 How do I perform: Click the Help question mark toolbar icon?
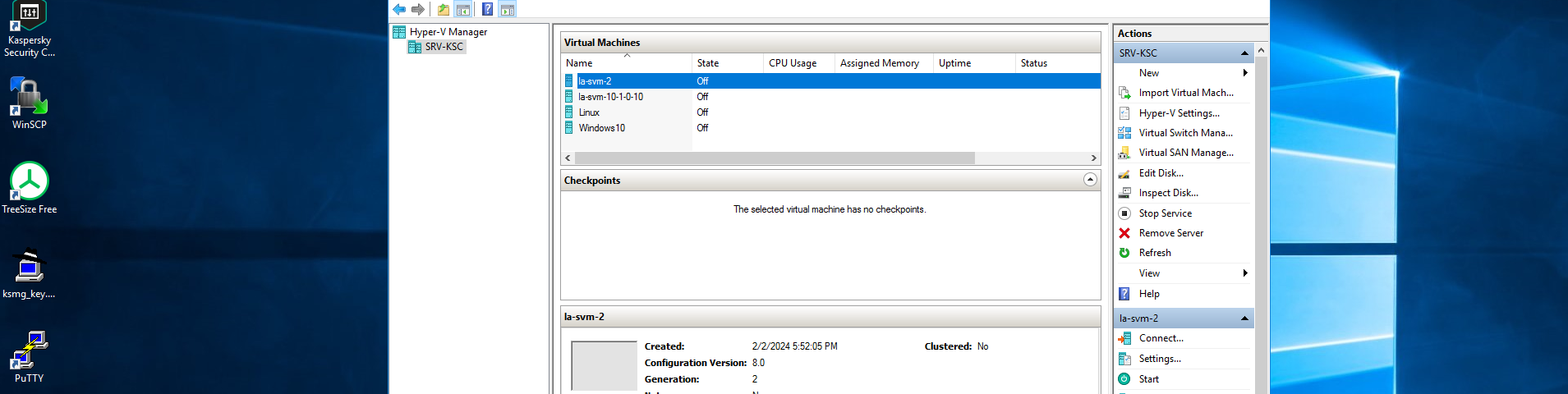coord(487,9)
